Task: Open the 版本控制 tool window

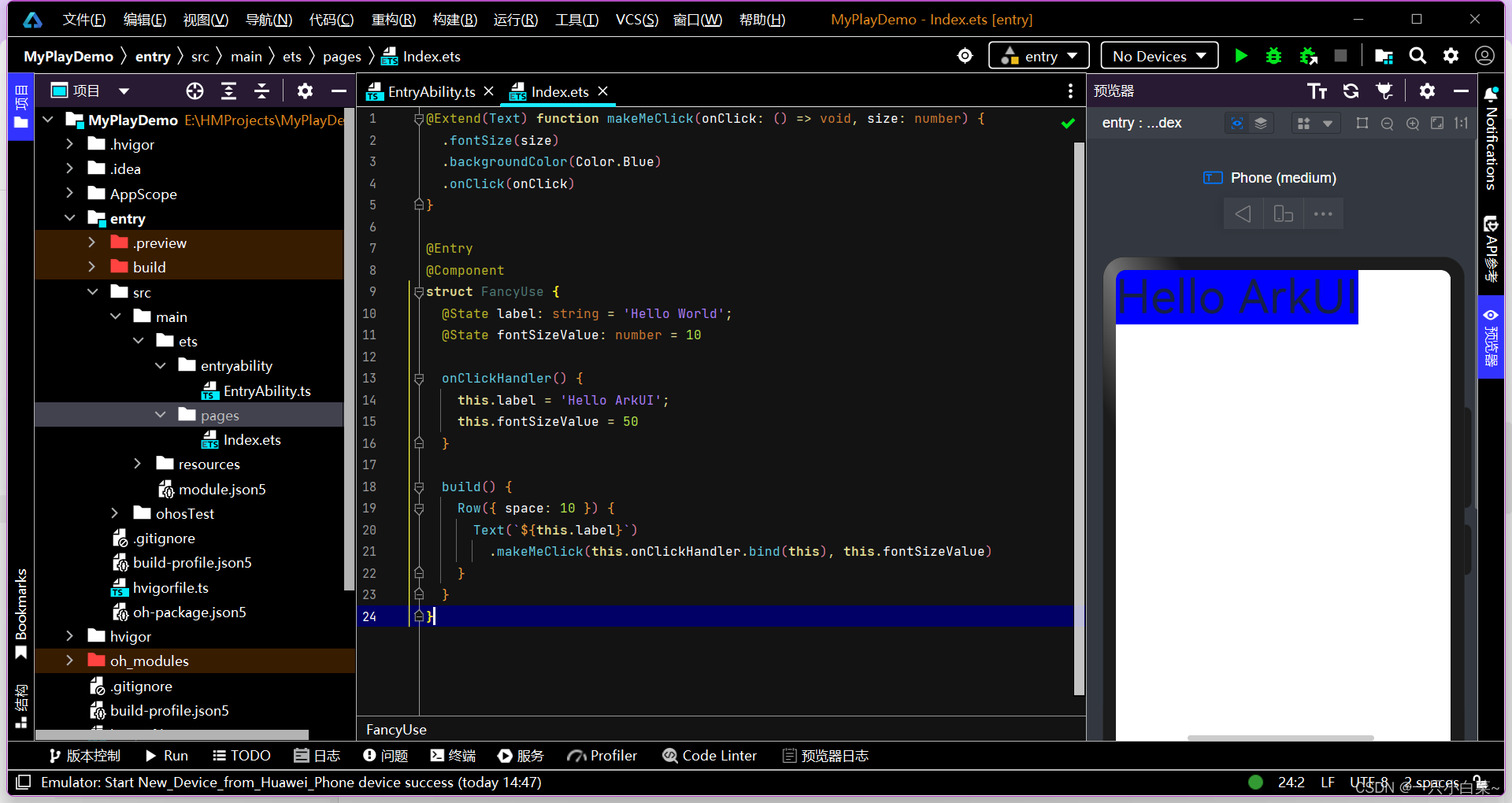Action: coord(84,756)
